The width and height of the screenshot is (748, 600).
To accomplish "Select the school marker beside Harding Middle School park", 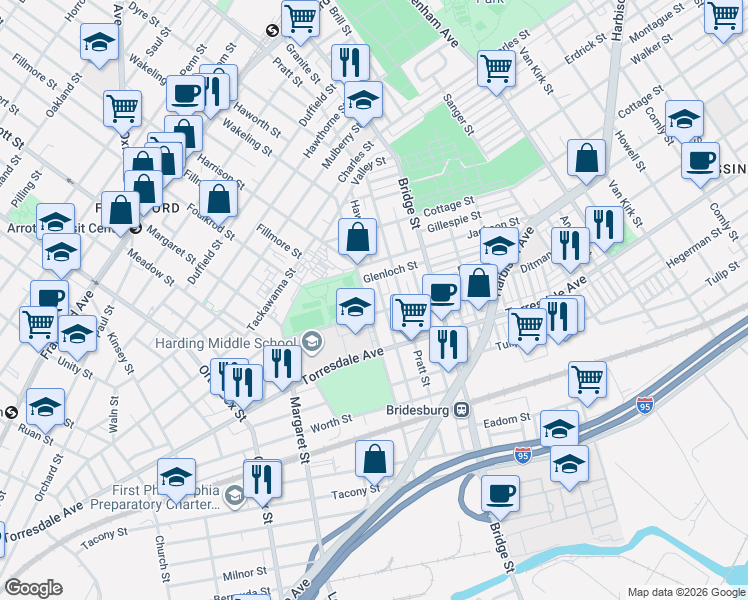I will click(355, 310).
